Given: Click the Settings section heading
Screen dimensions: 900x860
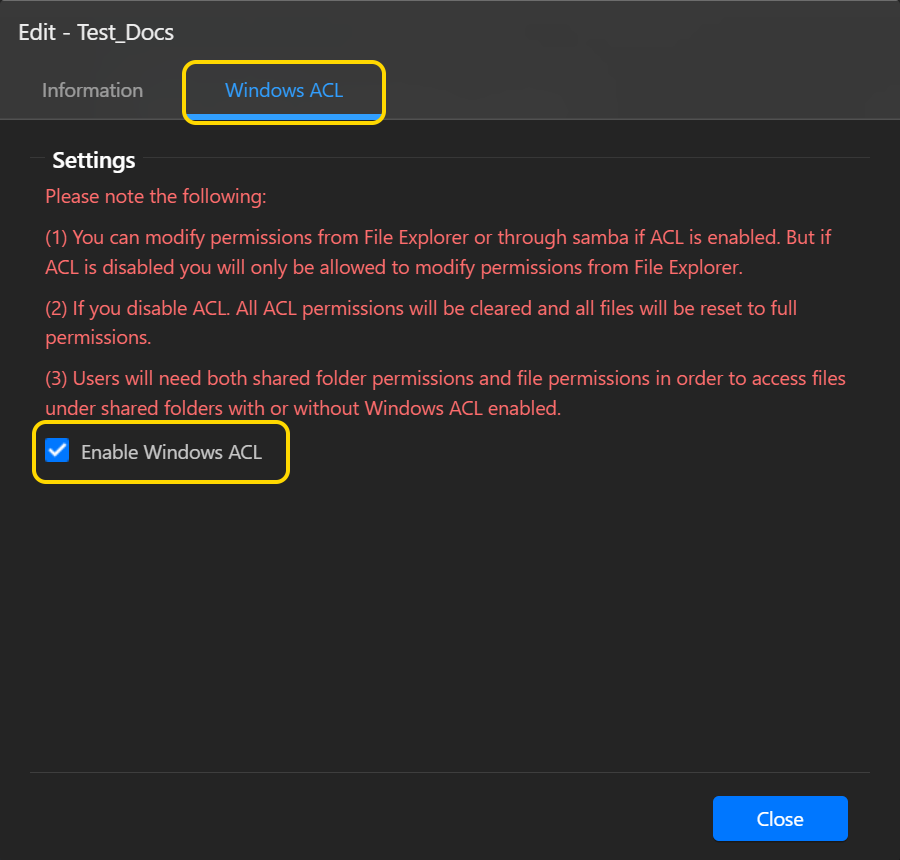Looking at the screenshot, I should click(94, 160).
